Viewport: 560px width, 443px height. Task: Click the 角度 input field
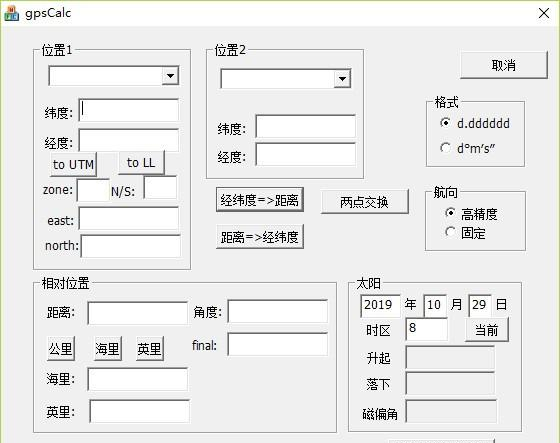[x=278, y=311]
